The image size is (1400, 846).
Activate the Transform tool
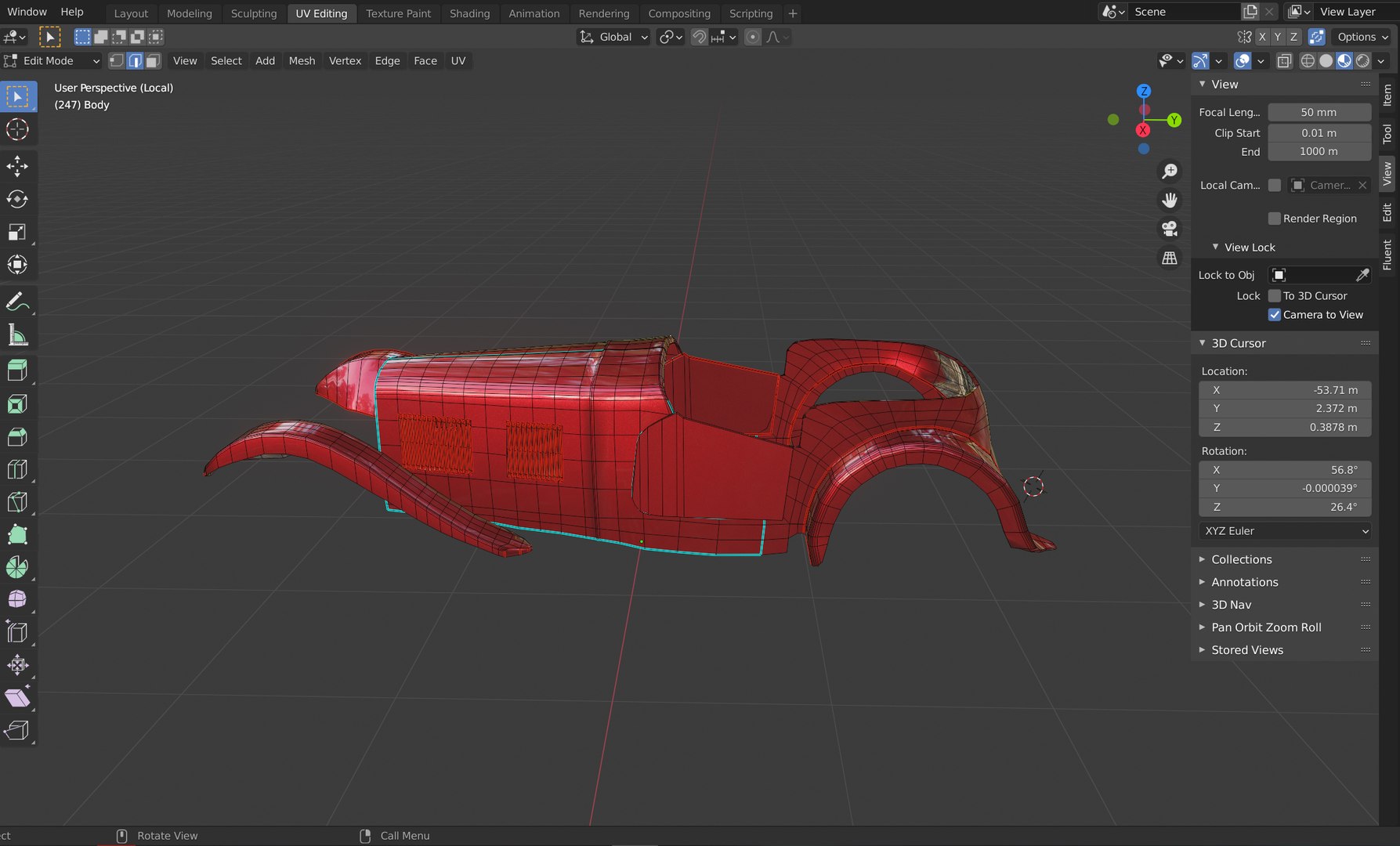click(x=17, y=265)
